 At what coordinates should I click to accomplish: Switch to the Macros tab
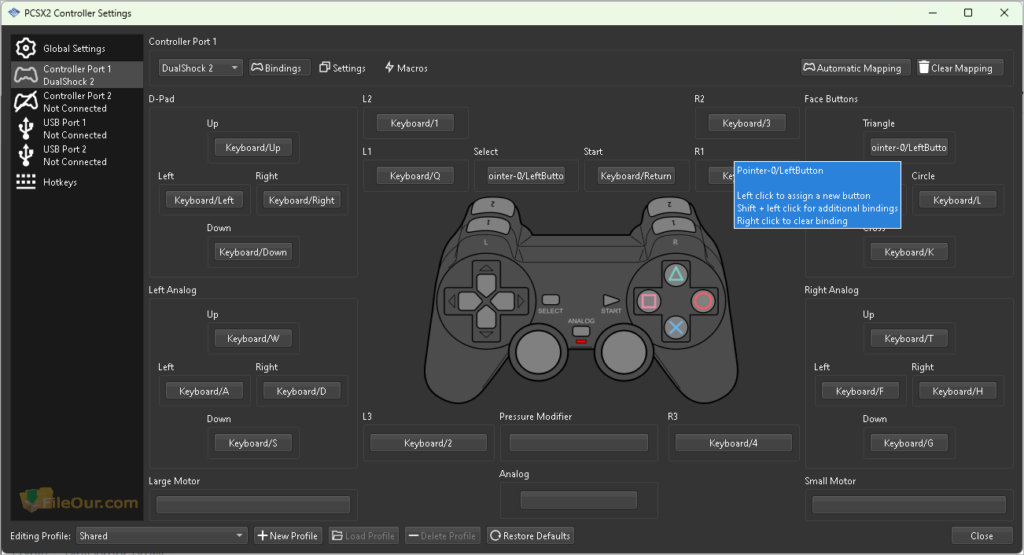(406, 68)
